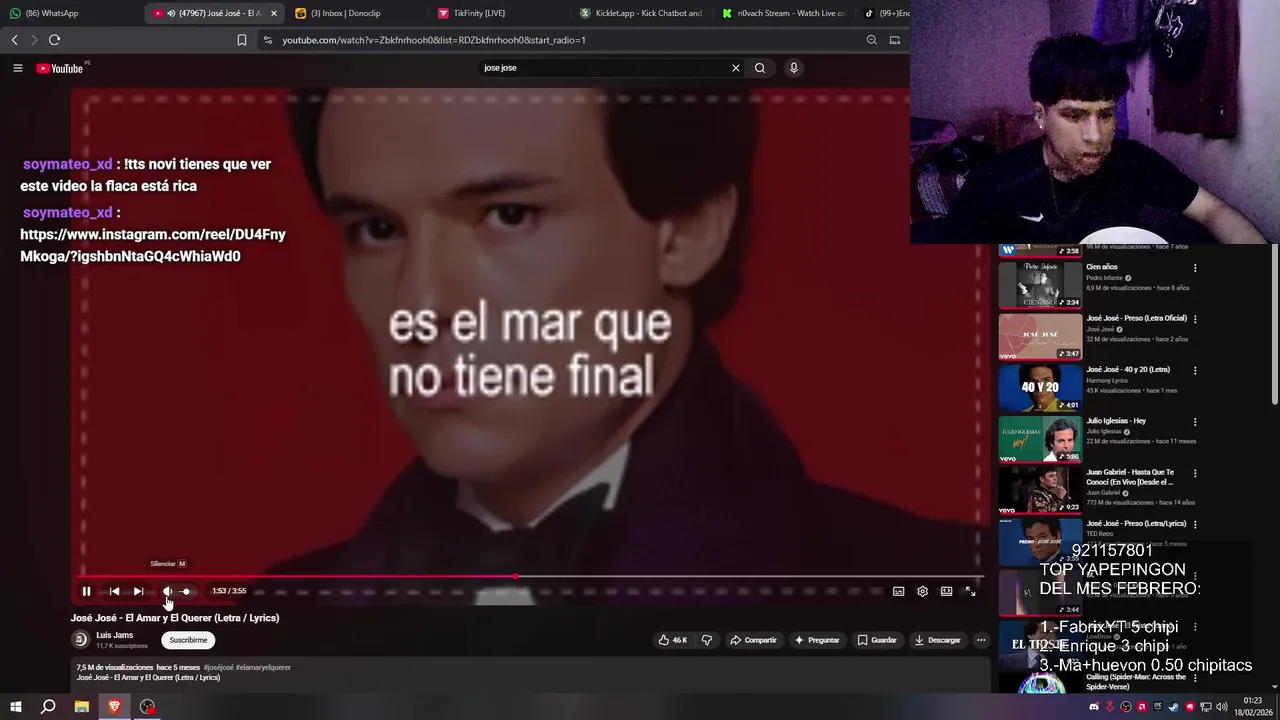Start voice search with microphone icon
The height and width of the screenshot is (720, 1280).
tap(794, 68)
